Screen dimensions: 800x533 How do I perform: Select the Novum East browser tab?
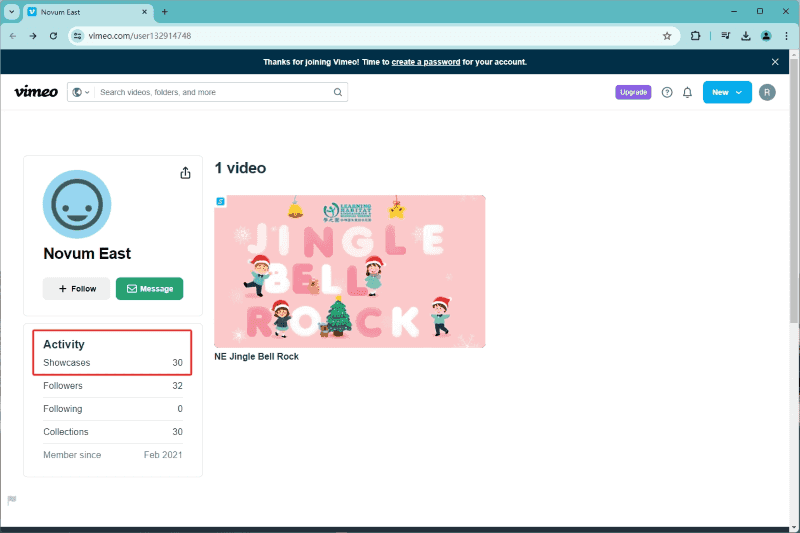pos(88,12)
